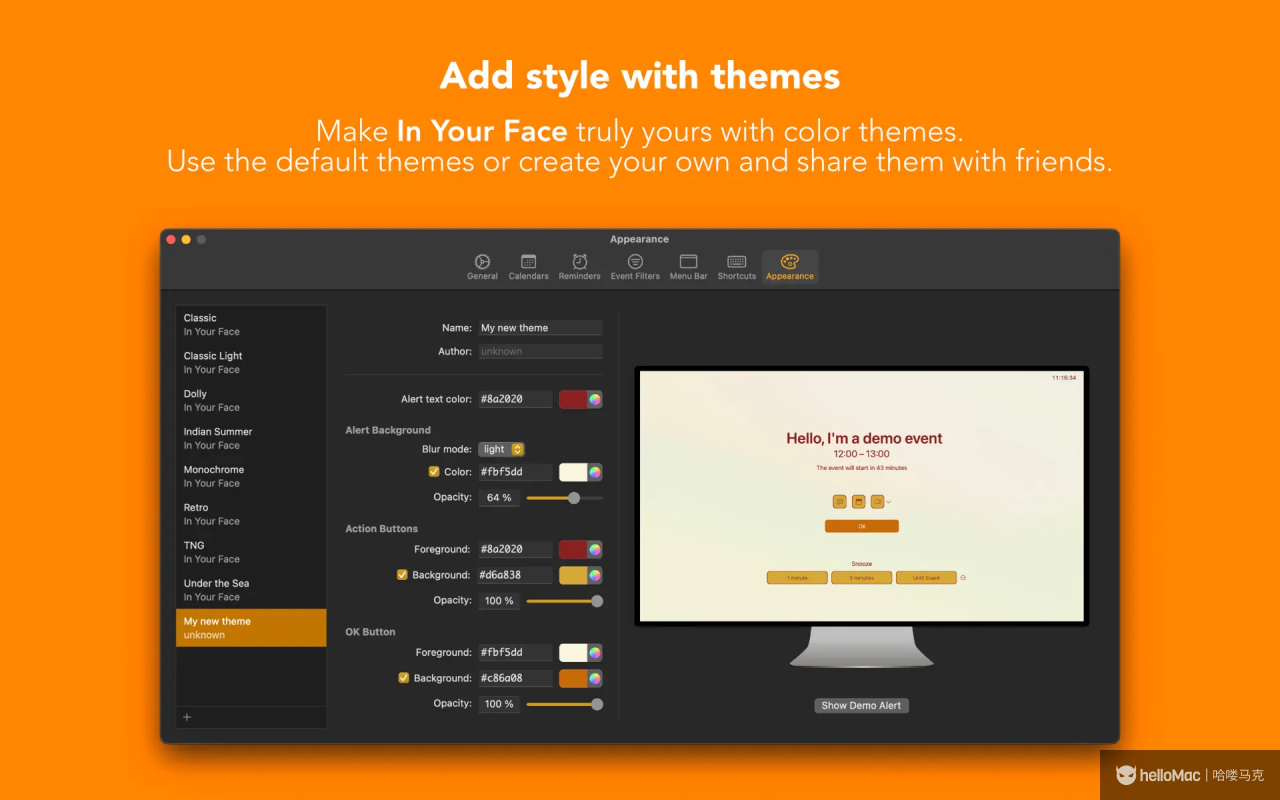
Task: Select the Appearance tab
Action: pyautogui.click(x=790, y=267)
